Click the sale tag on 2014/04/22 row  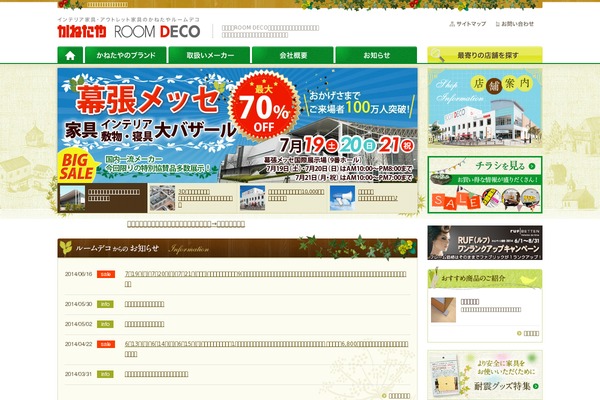(106, 344)
